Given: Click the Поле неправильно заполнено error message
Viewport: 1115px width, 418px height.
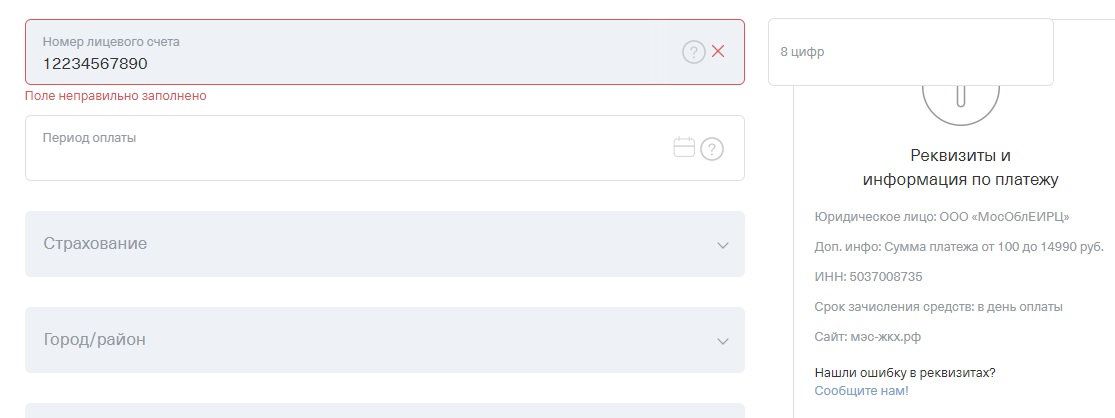Looking at the screenshot, I should point(116,96).
